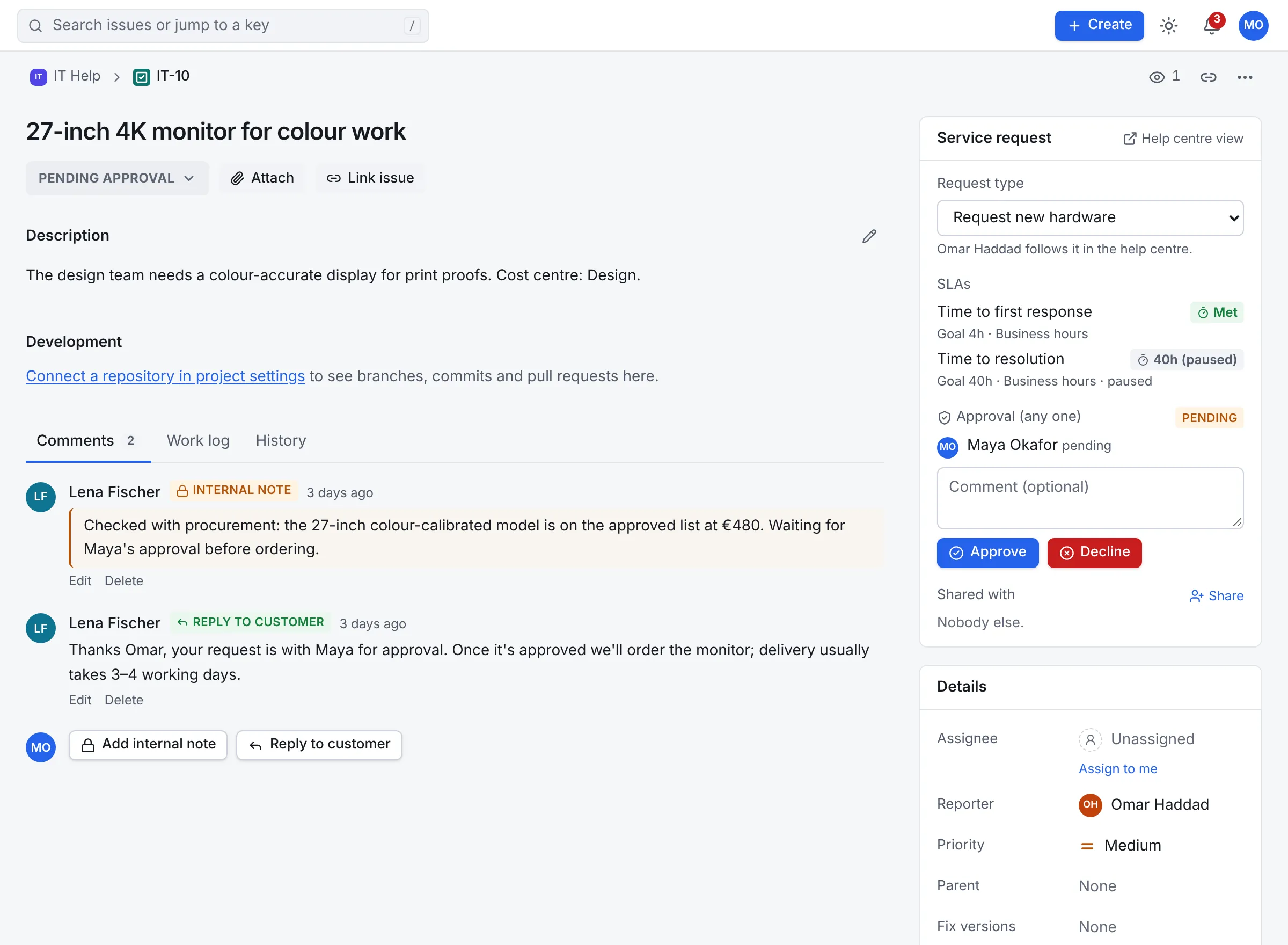Screen dimensions: 1288x945
Task: Open the notifications bell
Action: coord(1211,26)
